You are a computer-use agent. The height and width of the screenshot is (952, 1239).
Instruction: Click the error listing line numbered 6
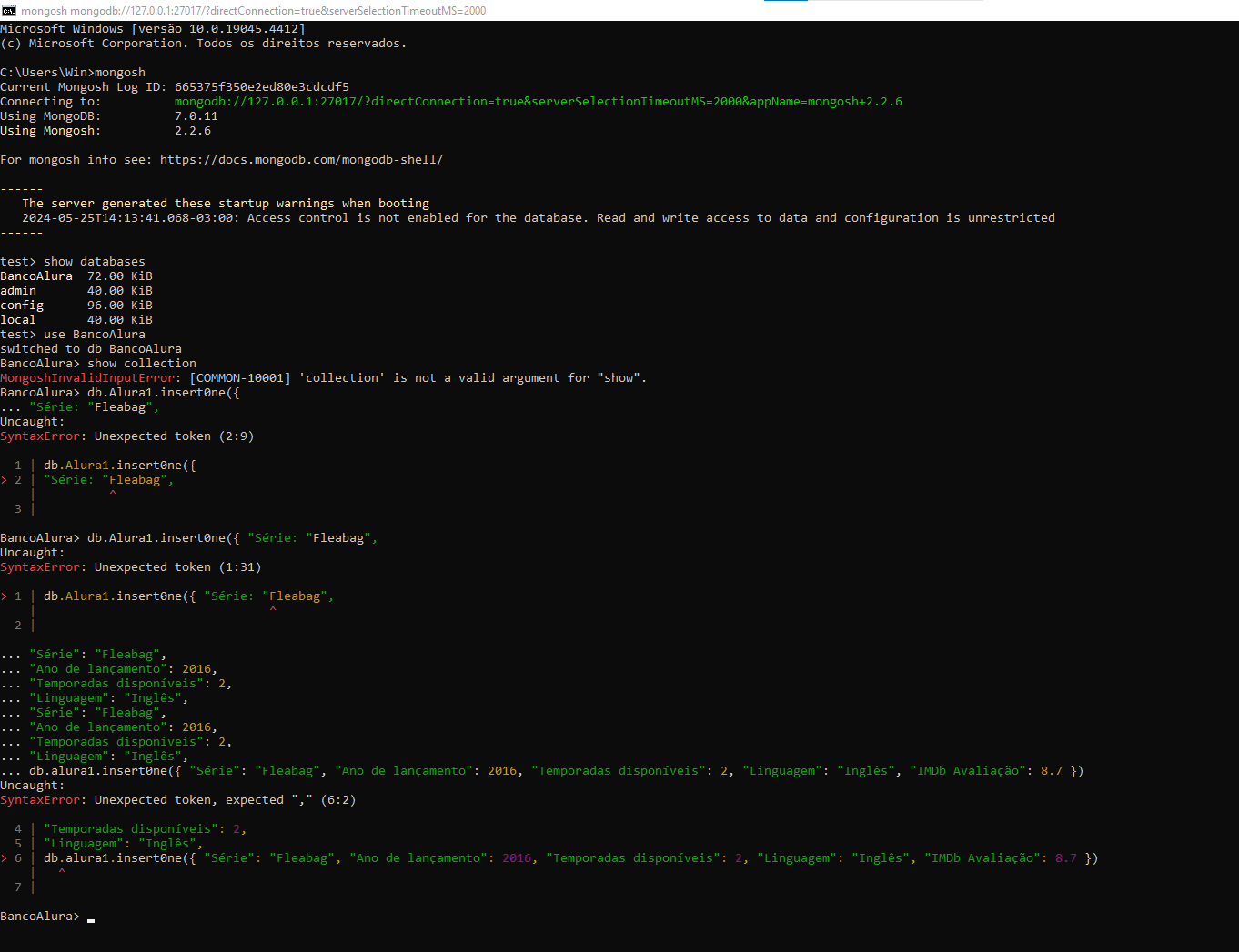pos(549,858)
